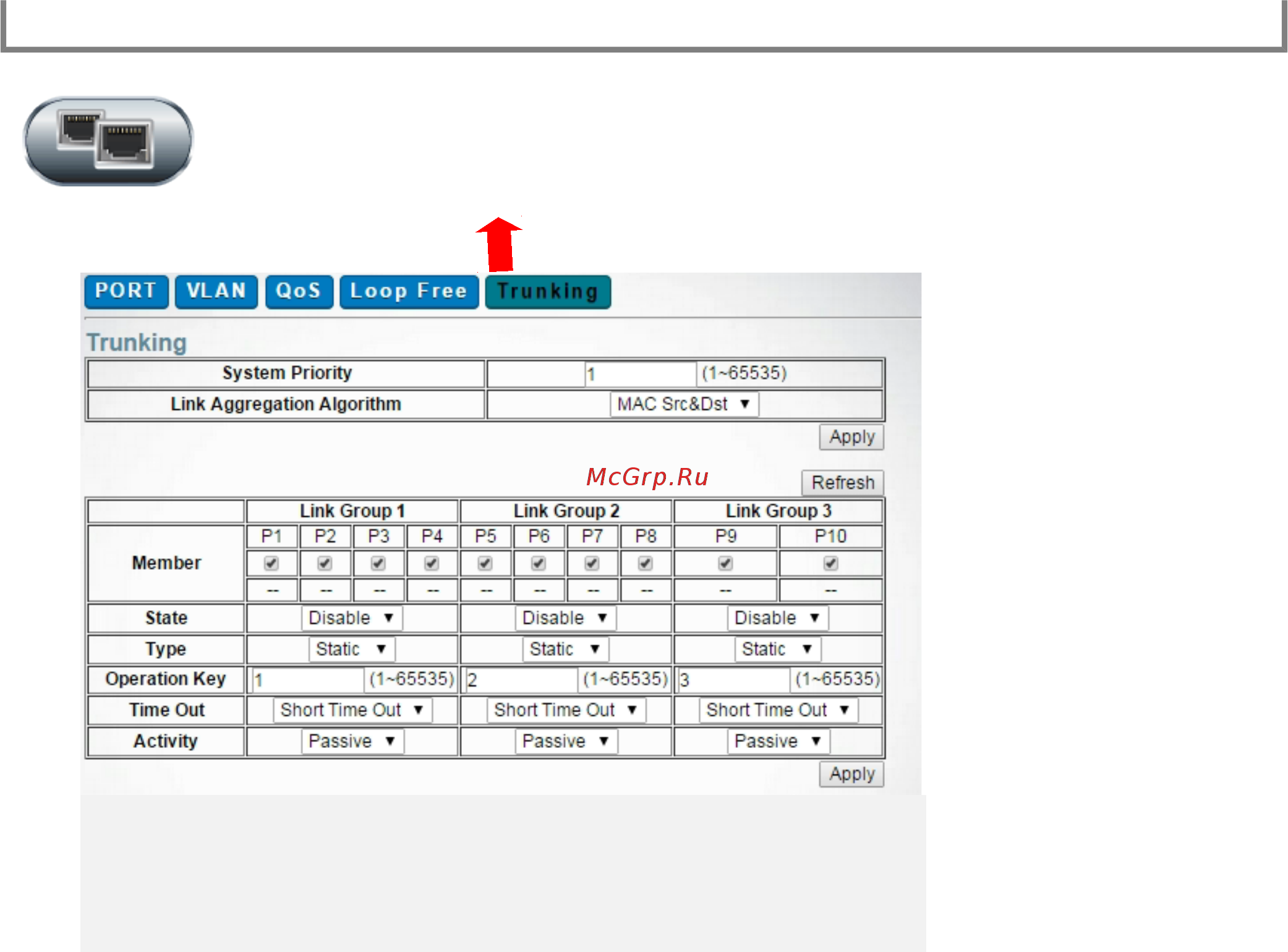Open the VLAN tab
Screen dimensions: 1288x952
216,291
